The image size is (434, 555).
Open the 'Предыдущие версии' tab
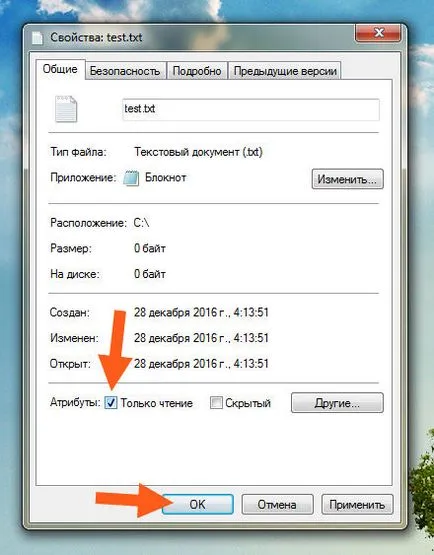(285, 71)
